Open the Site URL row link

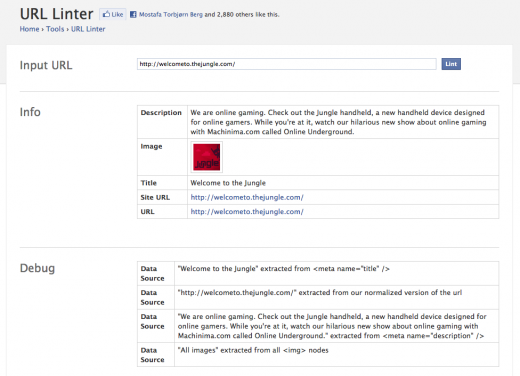coord(247,197)
